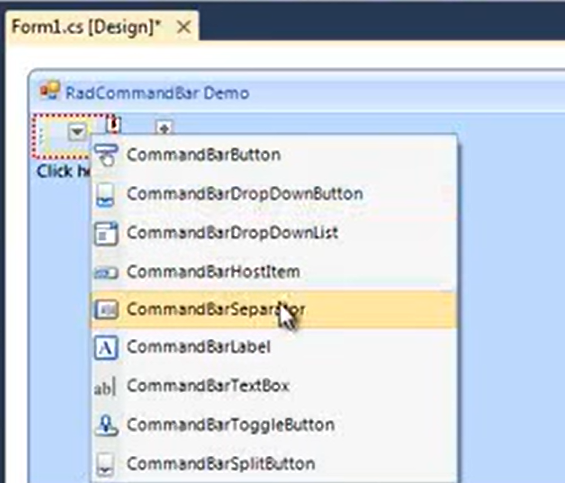The height and width of the screenshot is (483, 565).
Task: Click the command bar strip drag grip
Action: [41, 136]
